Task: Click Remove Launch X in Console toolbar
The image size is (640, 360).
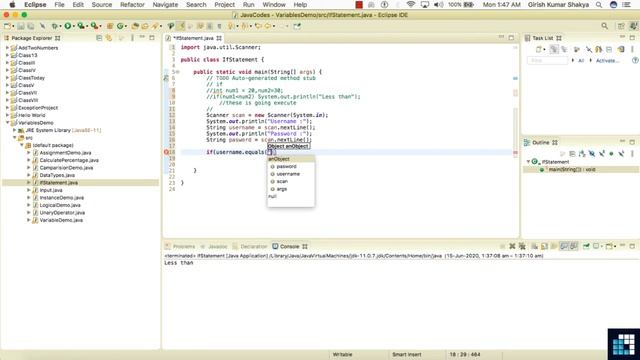Action: [512, 246]
